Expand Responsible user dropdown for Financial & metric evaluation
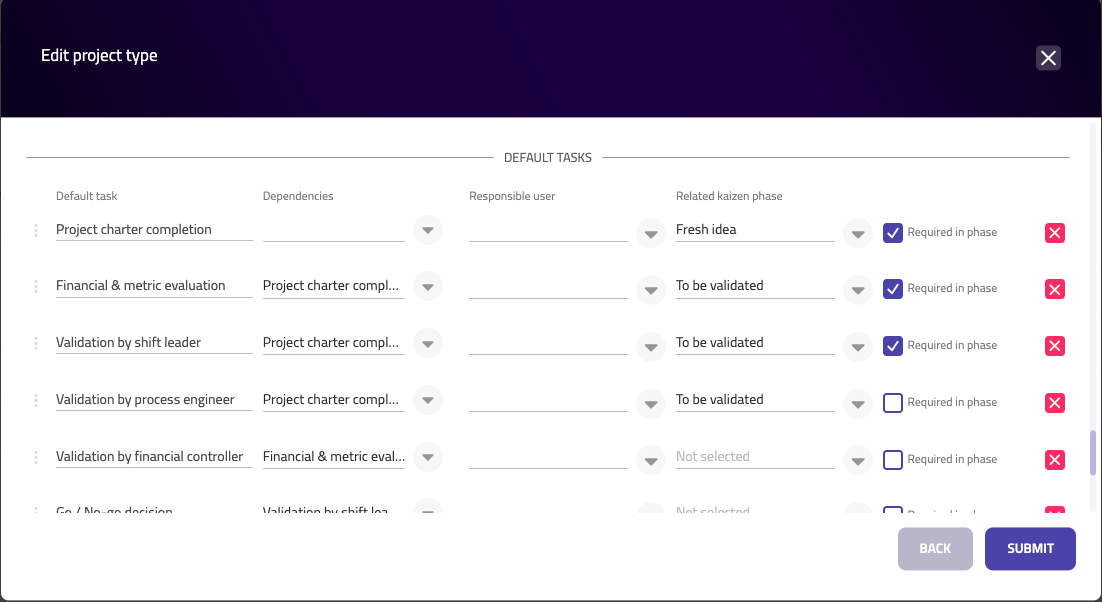The height and width of the screenshot is (602, 1102). [x=651, y=290]
